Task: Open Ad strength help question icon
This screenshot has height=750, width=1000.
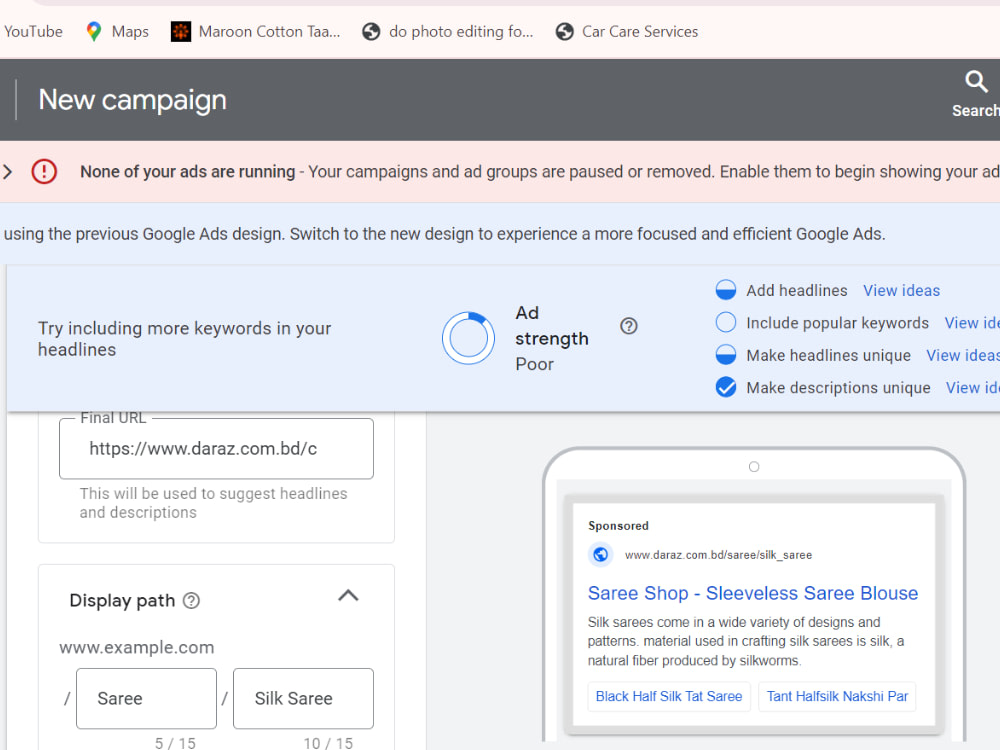Action: coord(629,326)
